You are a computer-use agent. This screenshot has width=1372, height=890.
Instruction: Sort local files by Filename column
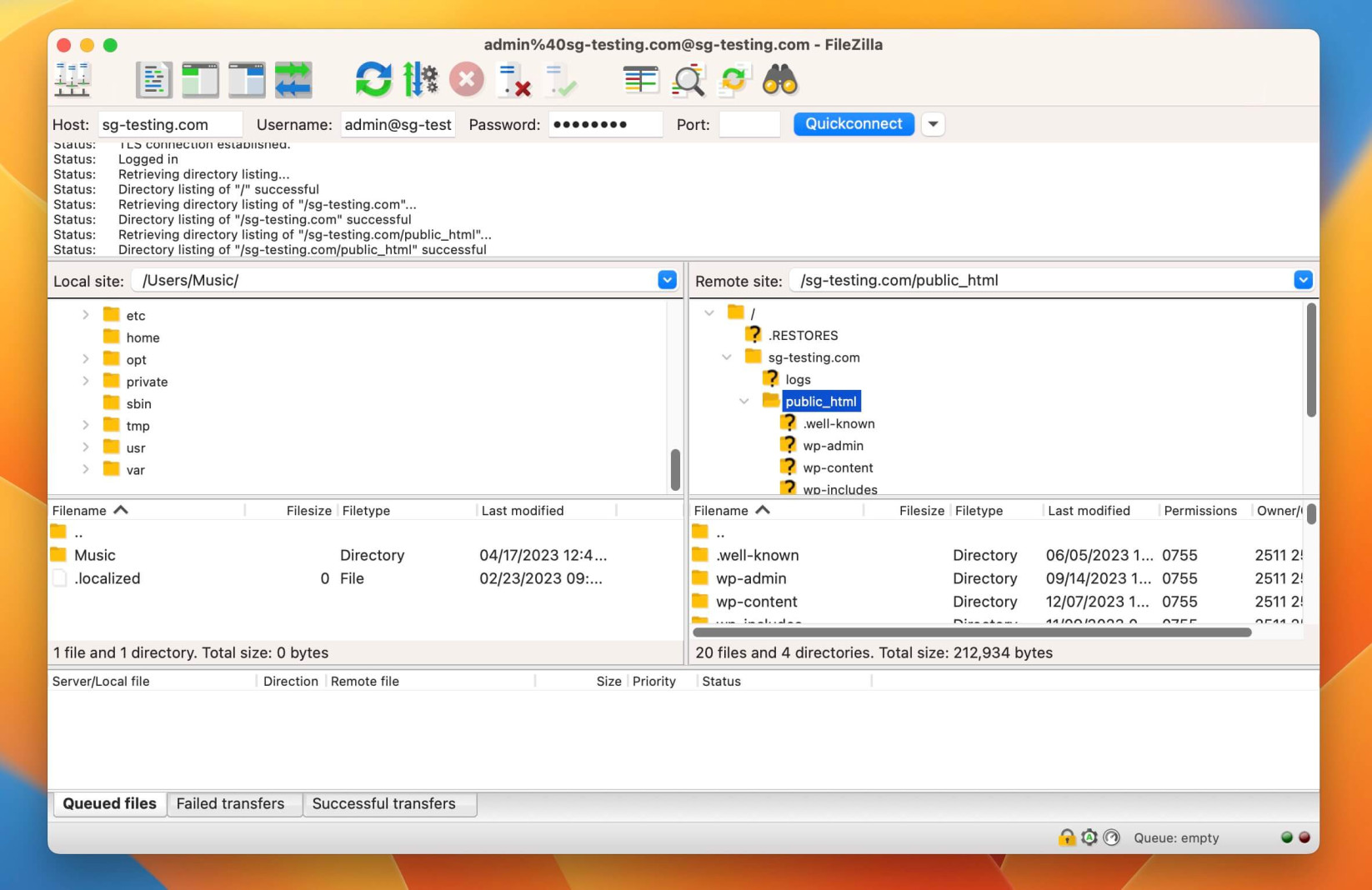[x=147, y=510]
